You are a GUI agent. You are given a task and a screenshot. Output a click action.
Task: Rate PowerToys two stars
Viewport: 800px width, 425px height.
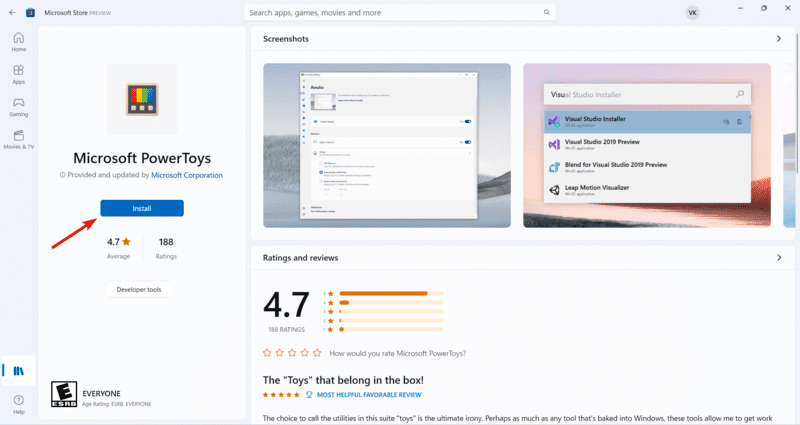(x=280, y=353)
